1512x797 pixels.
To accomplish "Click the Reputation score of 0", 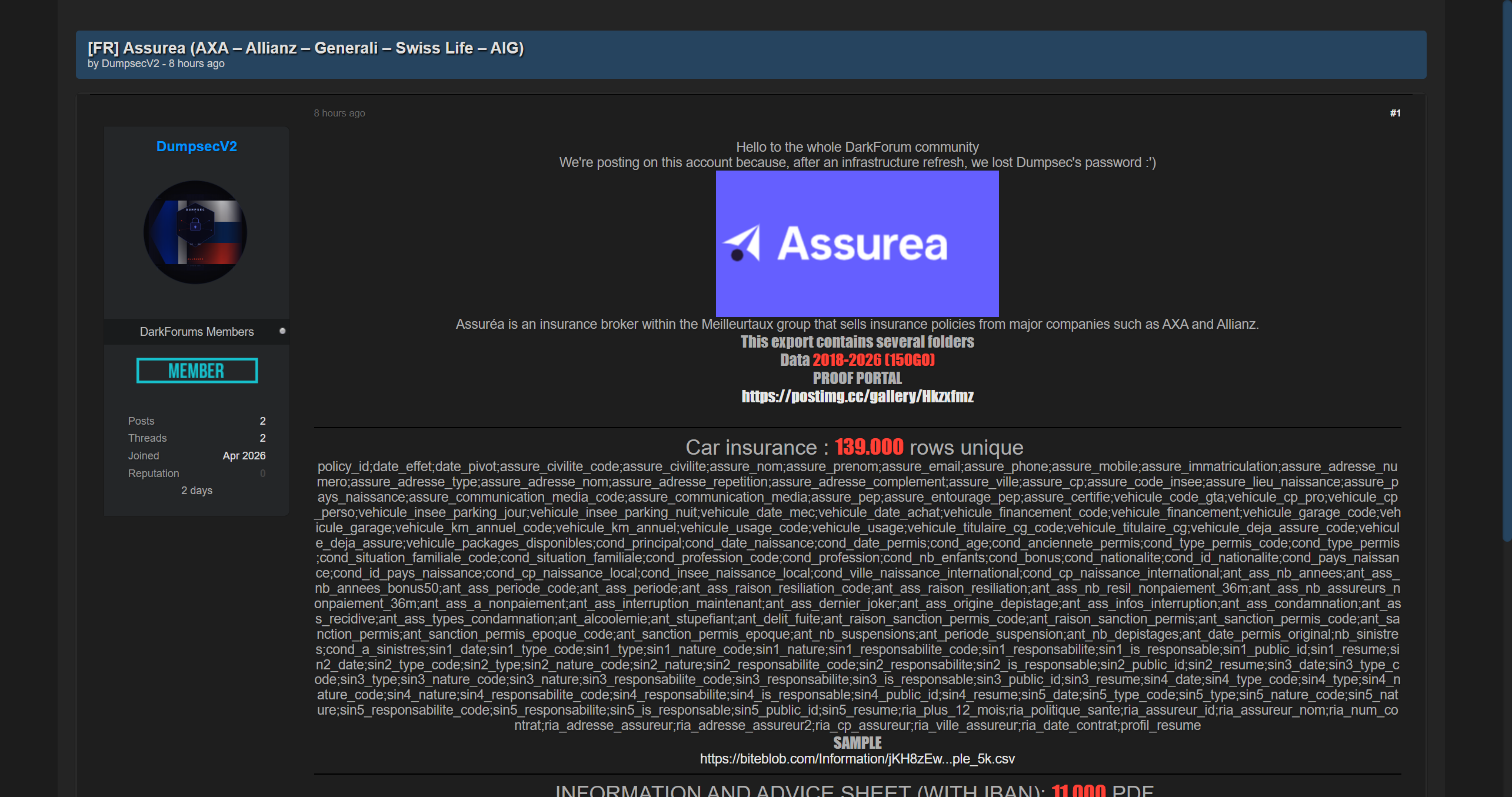I will (262, 473).
